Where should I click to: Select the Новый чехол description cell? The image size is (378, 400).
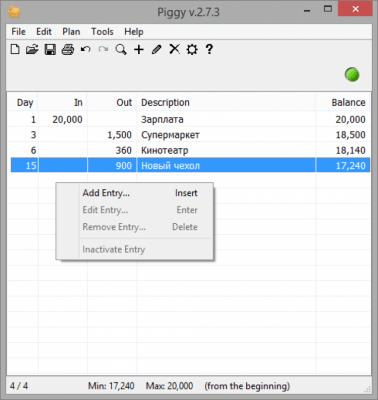tap(226, 166)
